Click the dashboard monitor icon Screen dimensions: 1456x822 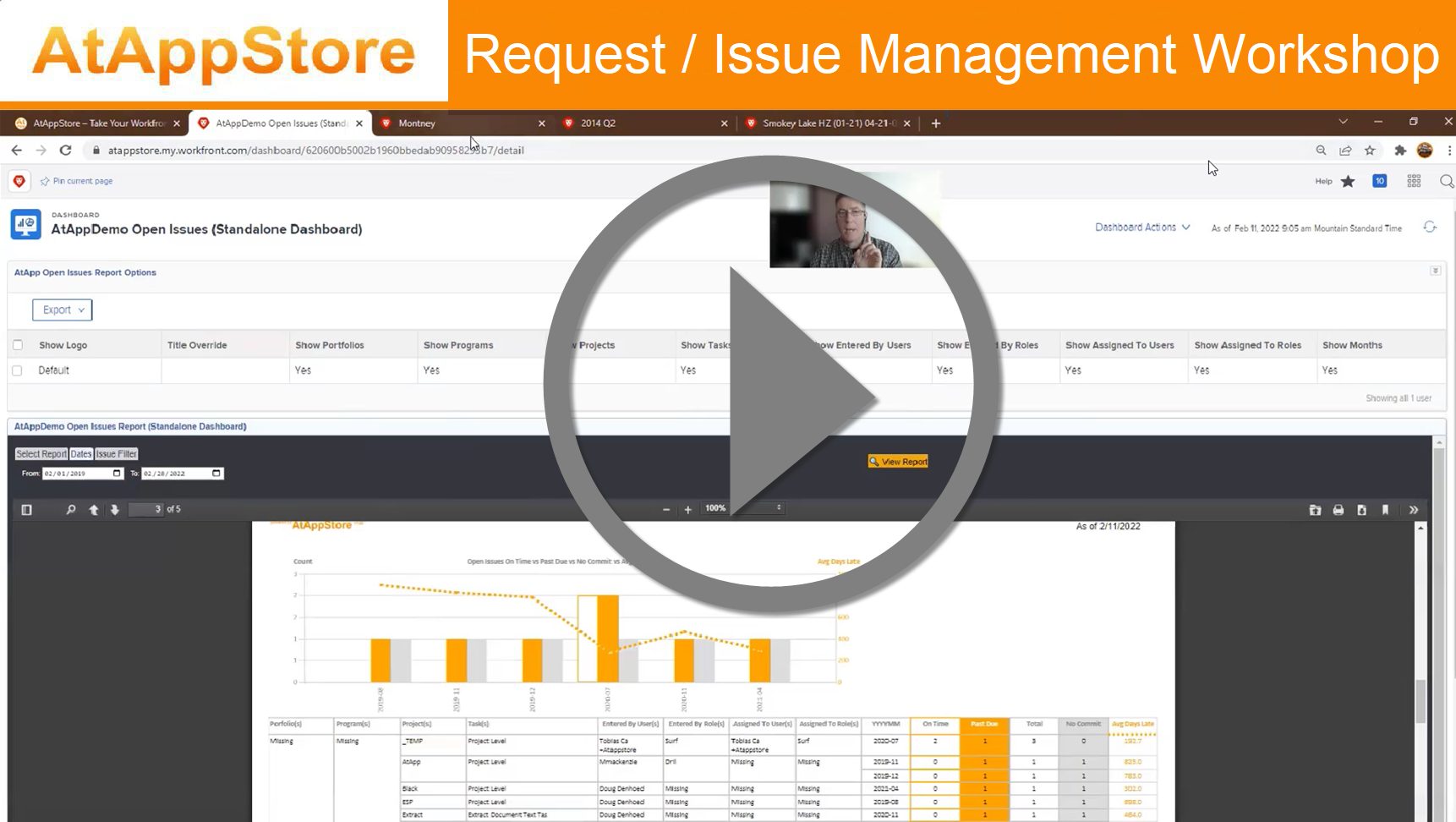[x=25, y=225]
